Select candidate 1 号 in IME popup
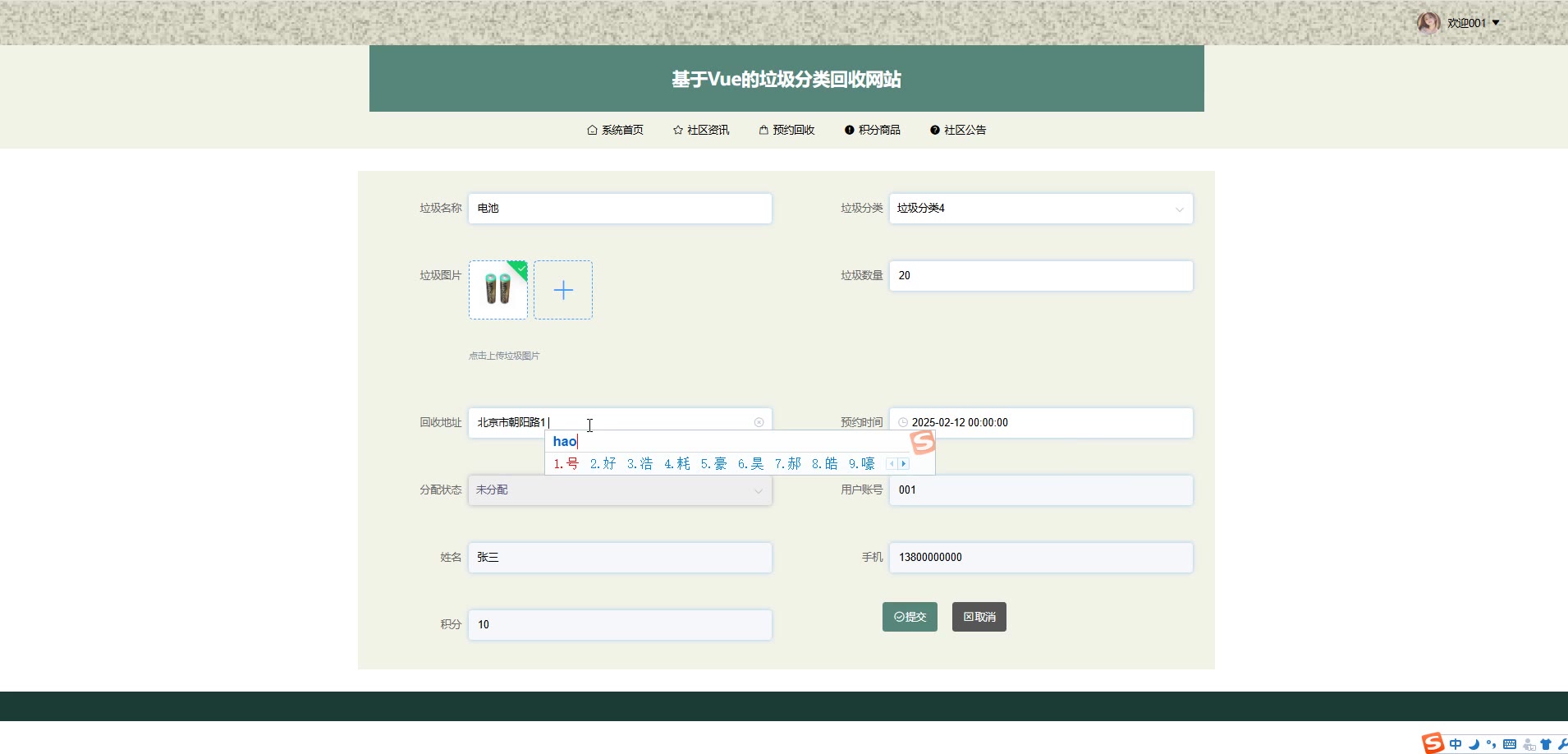 coord(566,464)
